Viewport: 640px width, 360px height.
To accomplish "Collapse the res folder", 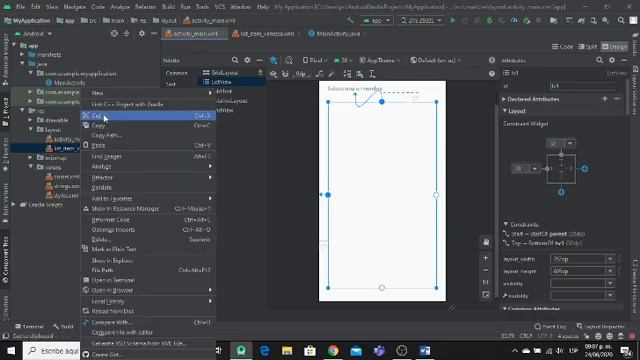I will point(22,110).
